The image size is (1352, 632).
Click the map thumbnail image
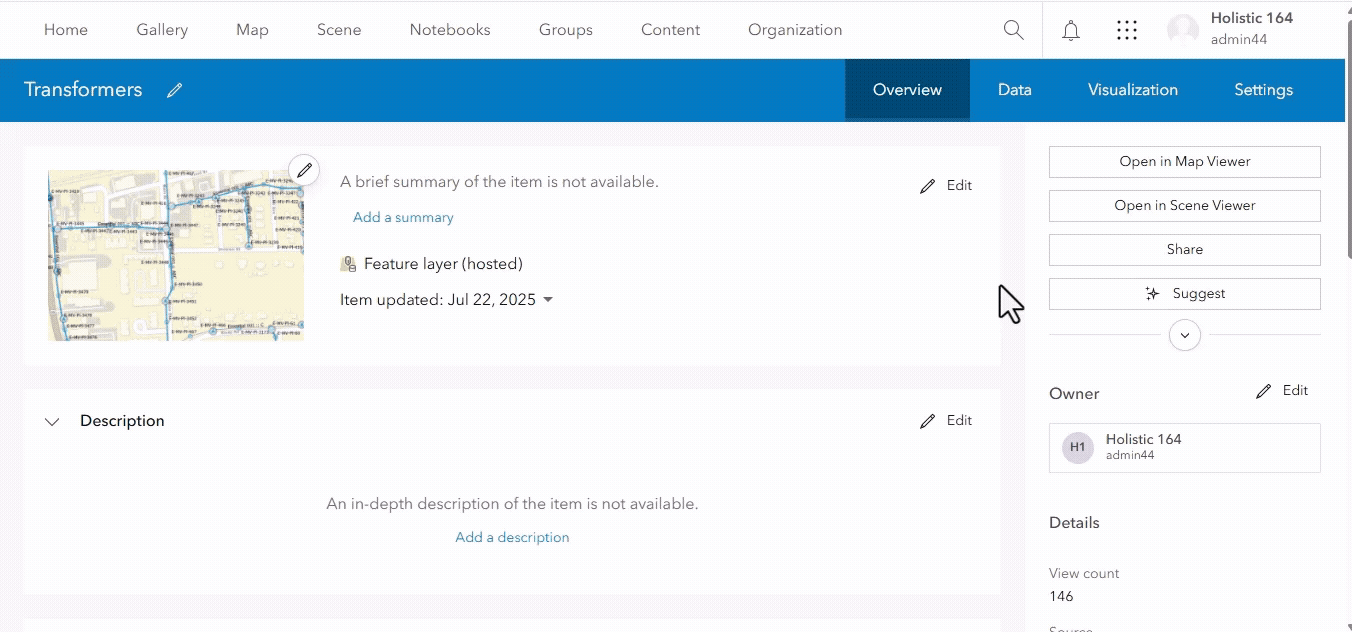click(x=175, y=255)
